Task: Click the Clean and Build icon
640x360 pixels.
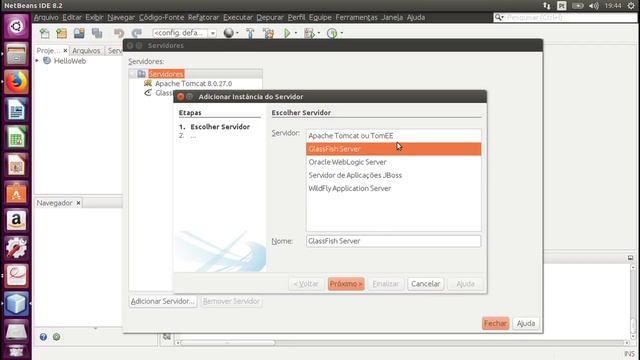Action: point(268,33)
